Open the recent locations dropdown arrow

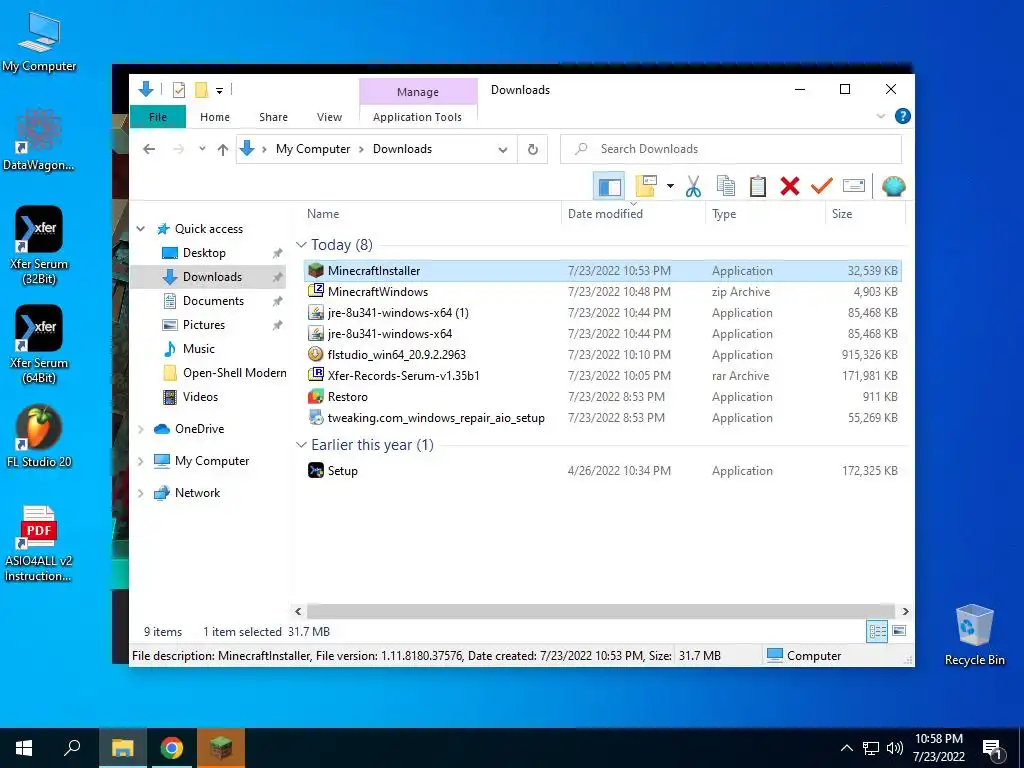[202, 149]
